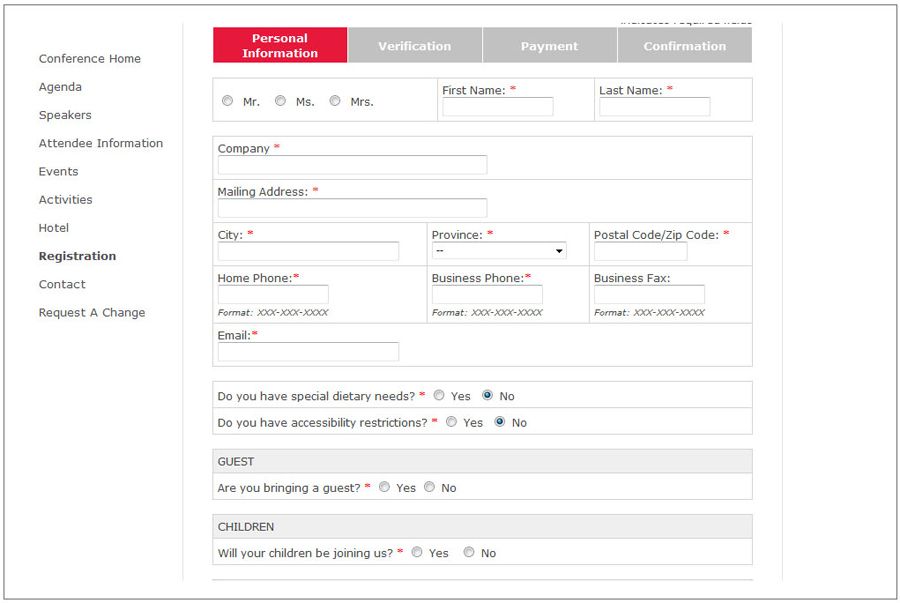Go to the Payment step tab
This screenshot has width=900, height=603.
point(549,45)
